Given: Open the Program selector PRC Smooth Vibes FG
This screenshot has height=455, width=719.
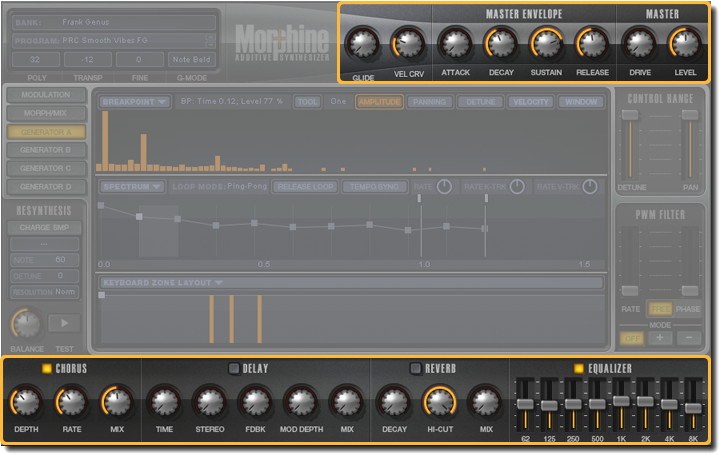Looking at the screenshot, I should (114, 40).
